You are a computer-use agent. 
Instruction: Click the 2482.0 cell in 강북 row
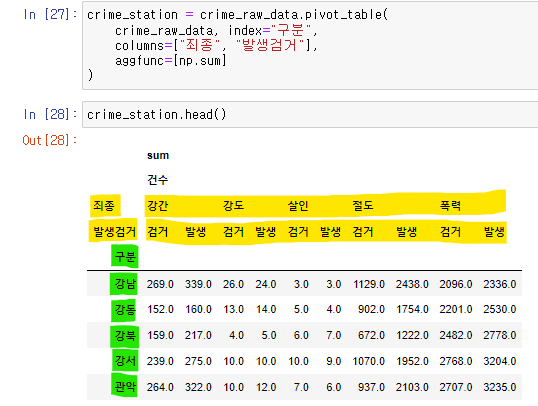click(456, 335)
